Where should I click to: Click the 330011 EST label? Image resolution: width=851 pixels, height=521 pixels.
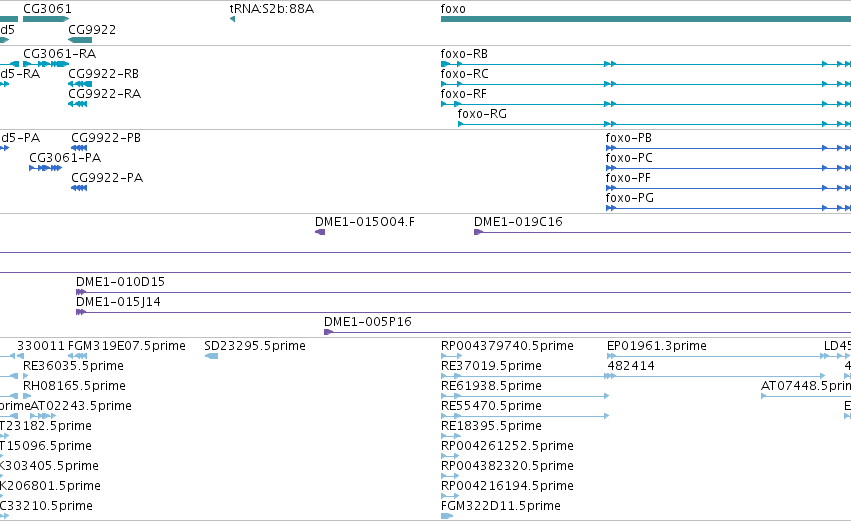[x=41, y=346]
